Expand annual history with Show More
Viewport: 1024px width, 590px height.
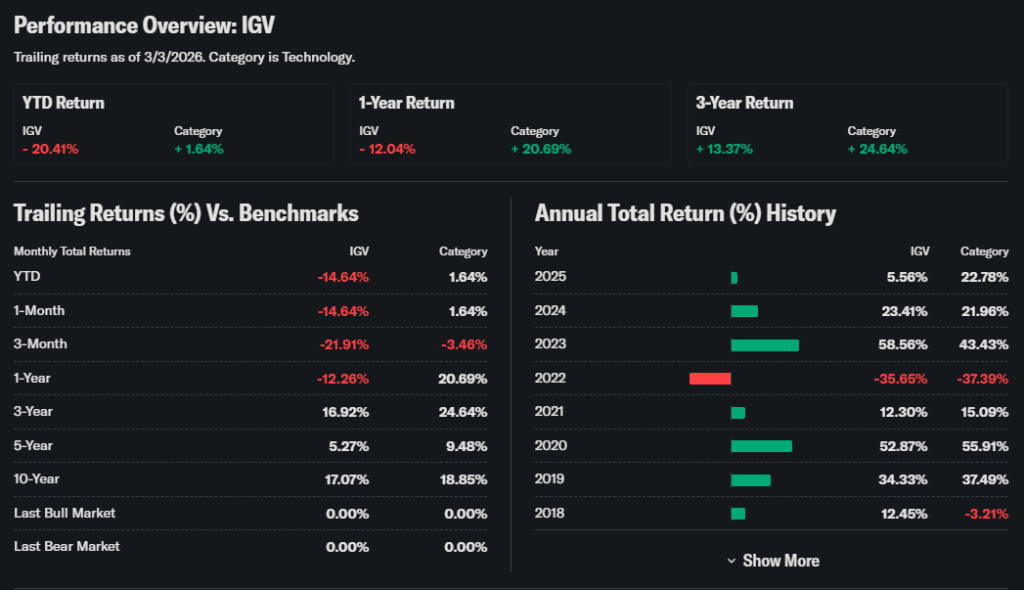tap(780, 561)
